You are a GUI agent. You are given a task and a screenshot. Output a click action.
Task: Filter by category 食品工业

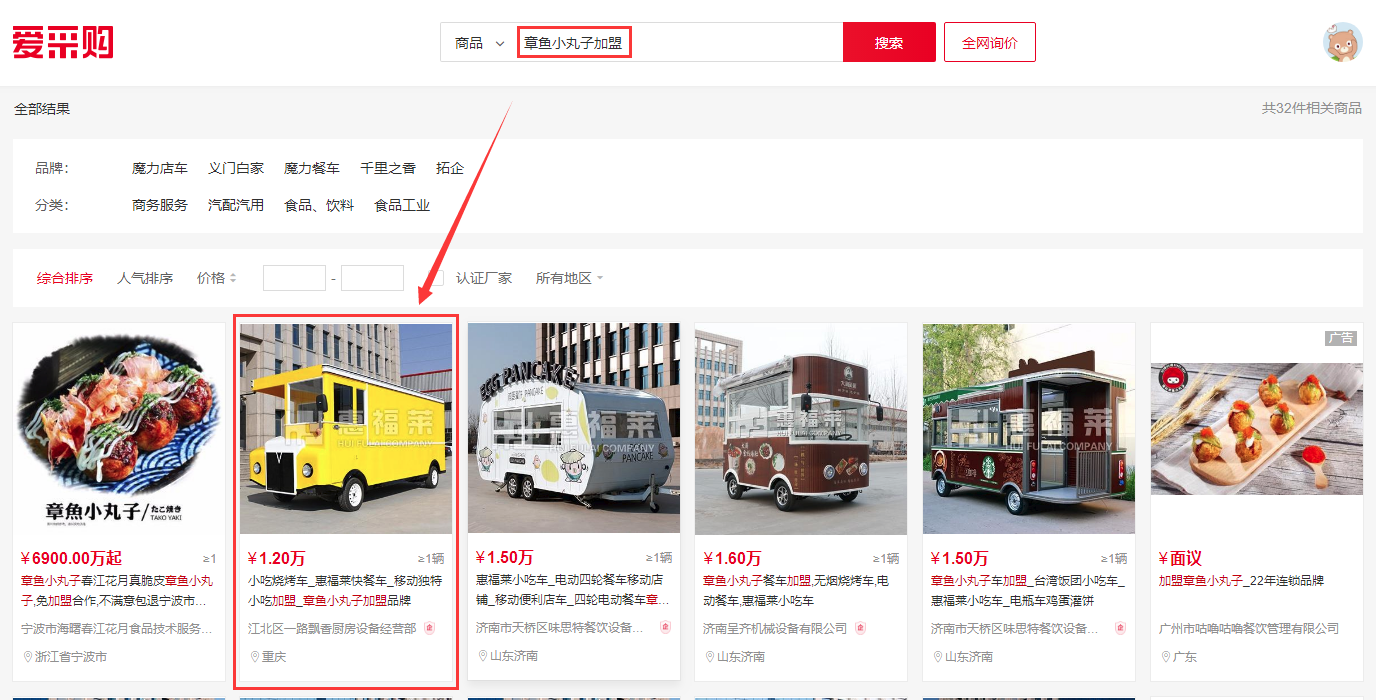[x=402, y=205]
